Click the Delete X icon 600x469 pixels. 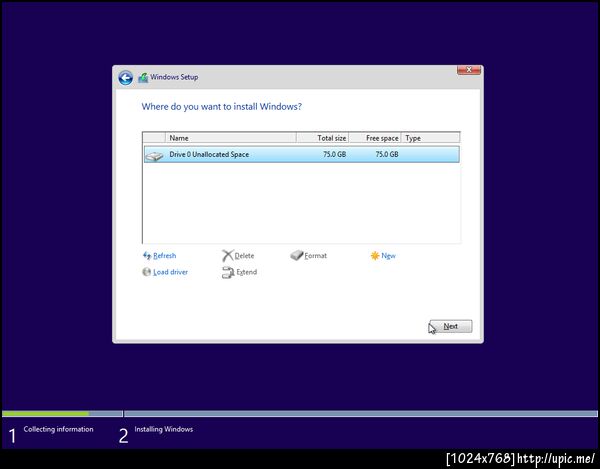click(227, 256)
